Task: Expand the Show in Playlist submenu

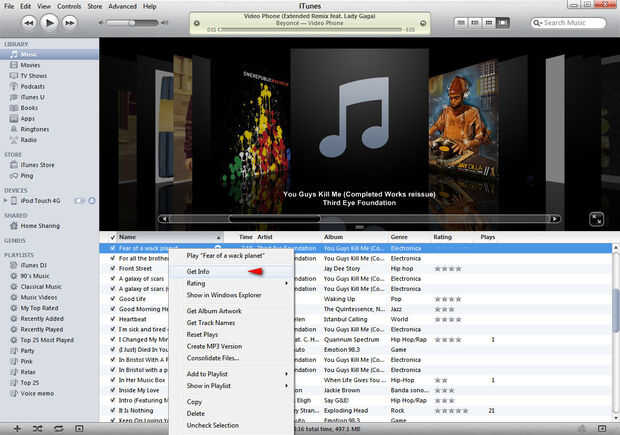Action: (232, 386)
